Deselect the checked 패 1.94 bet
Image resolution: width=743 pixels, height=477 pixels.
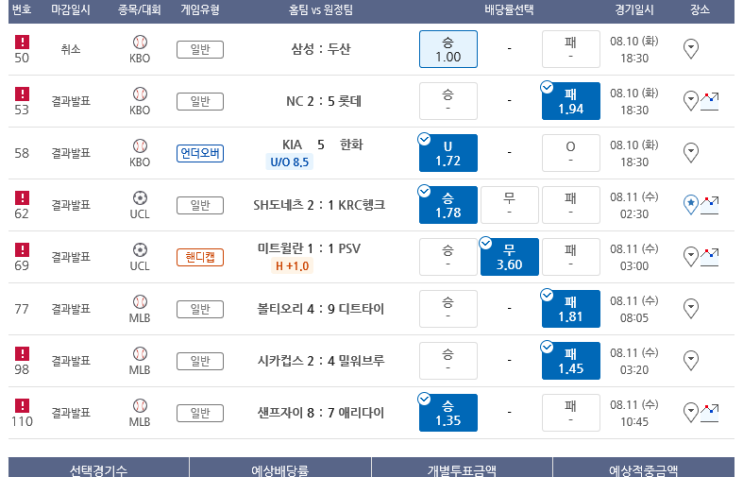(x=571, y=101)
